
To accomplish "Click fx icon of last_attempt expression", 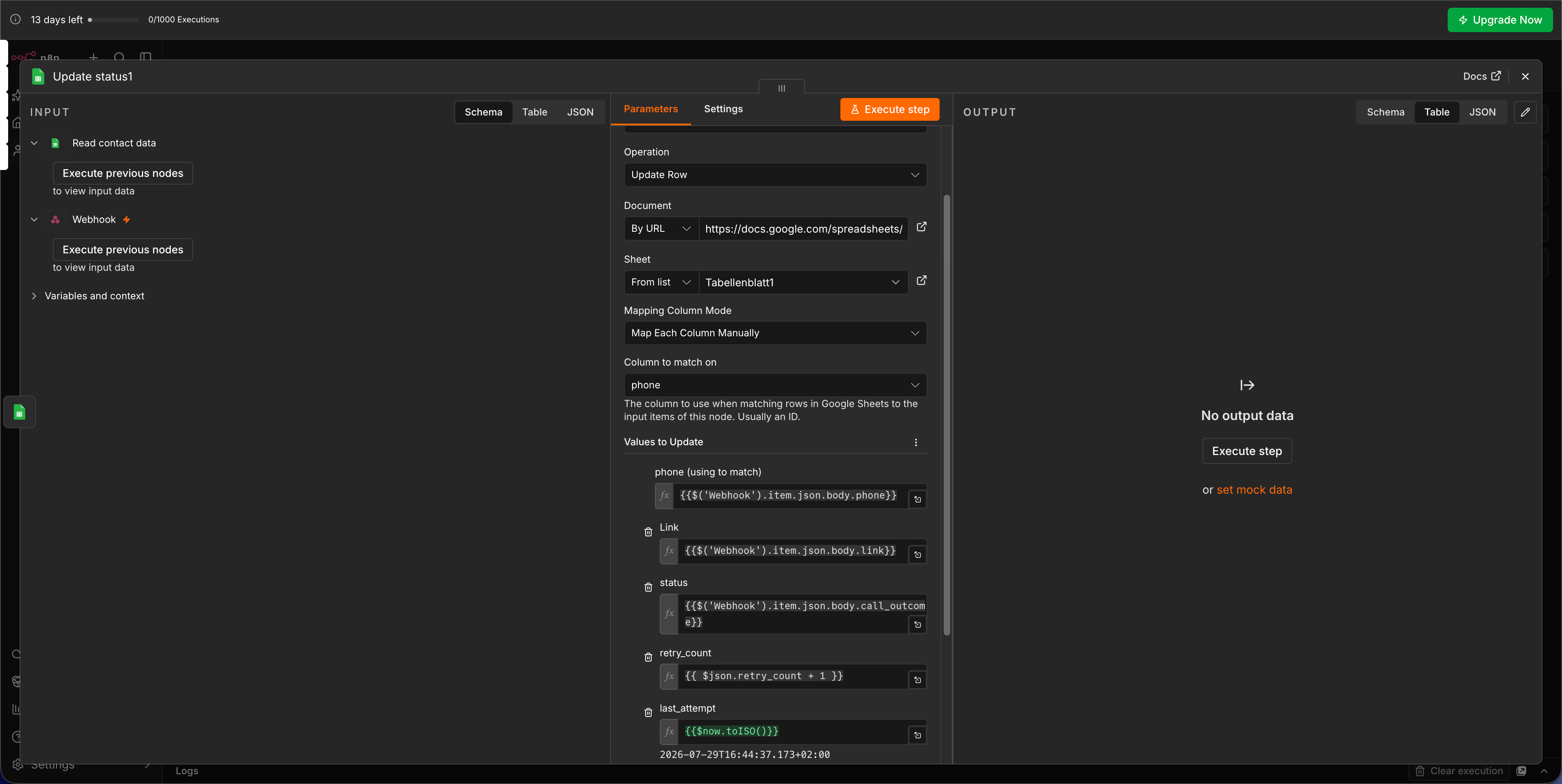I will [670, 731].
